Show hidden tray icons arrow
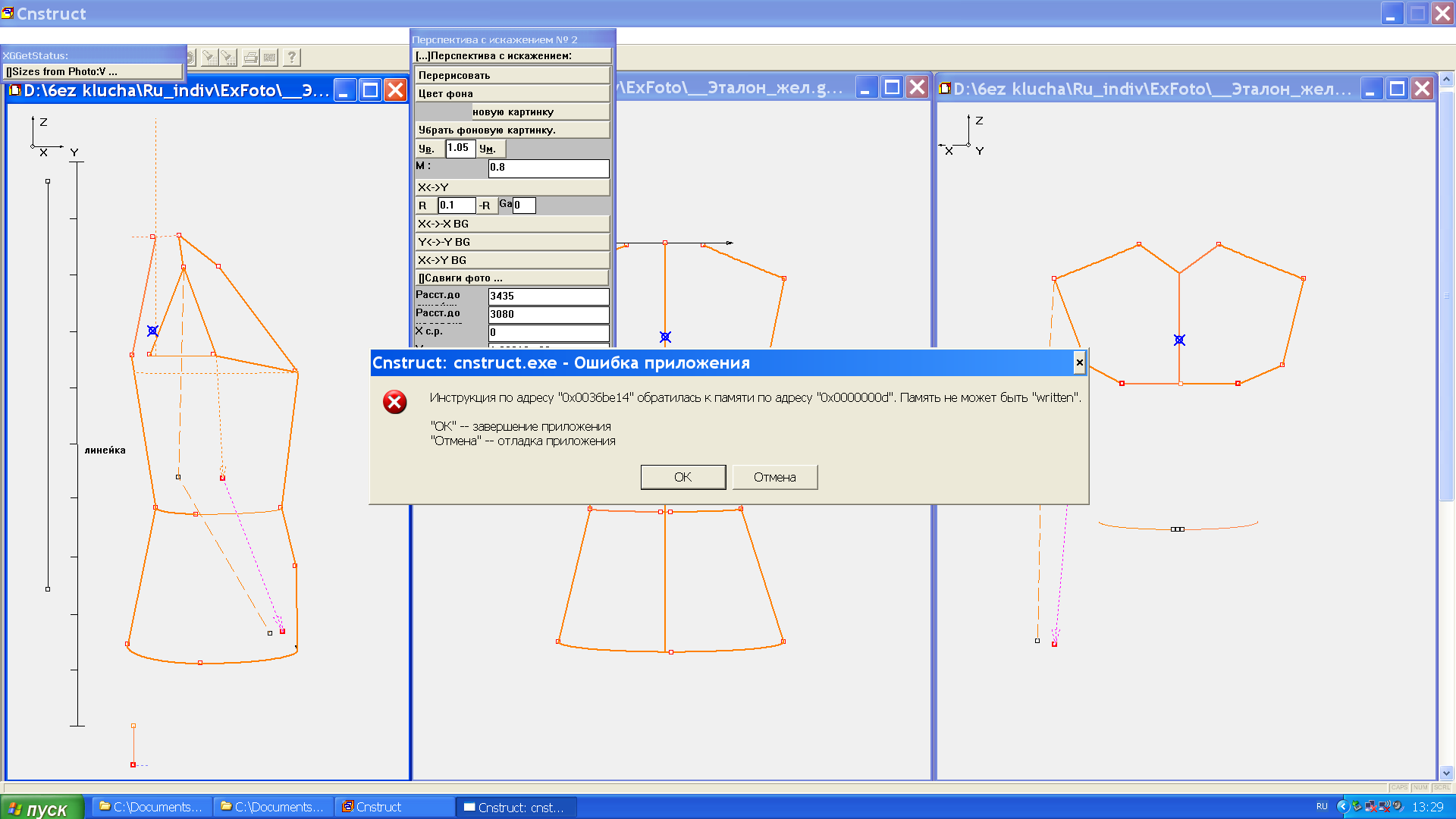 (x=1343, y=806)
